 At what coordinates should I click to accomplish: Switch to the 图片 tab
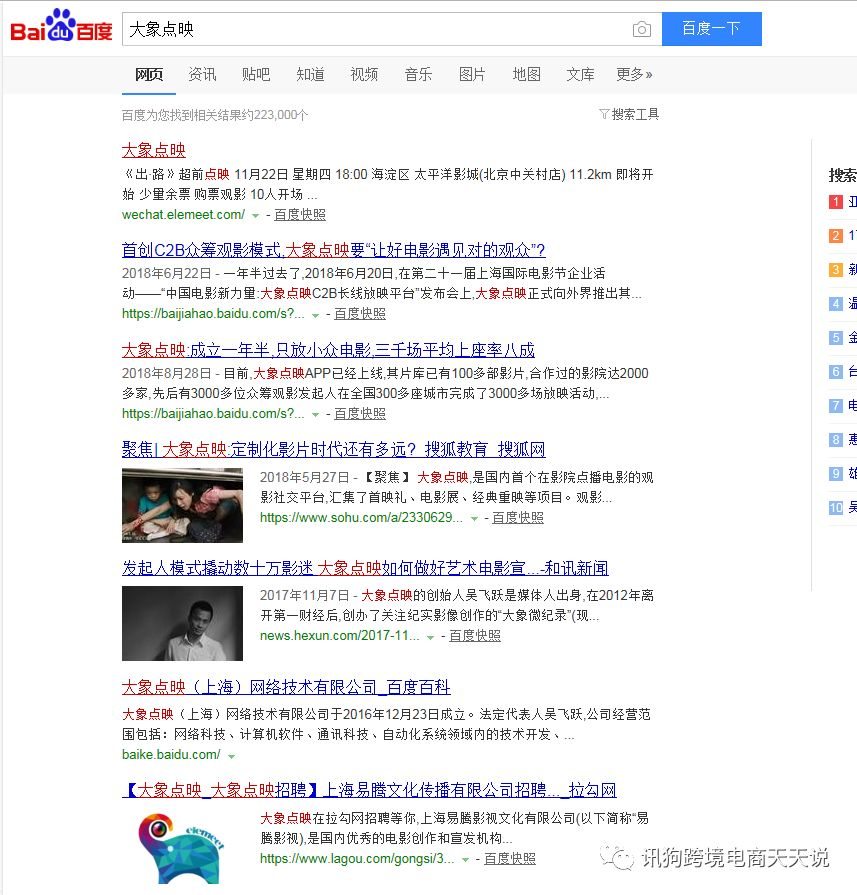[x=472, y=74]
